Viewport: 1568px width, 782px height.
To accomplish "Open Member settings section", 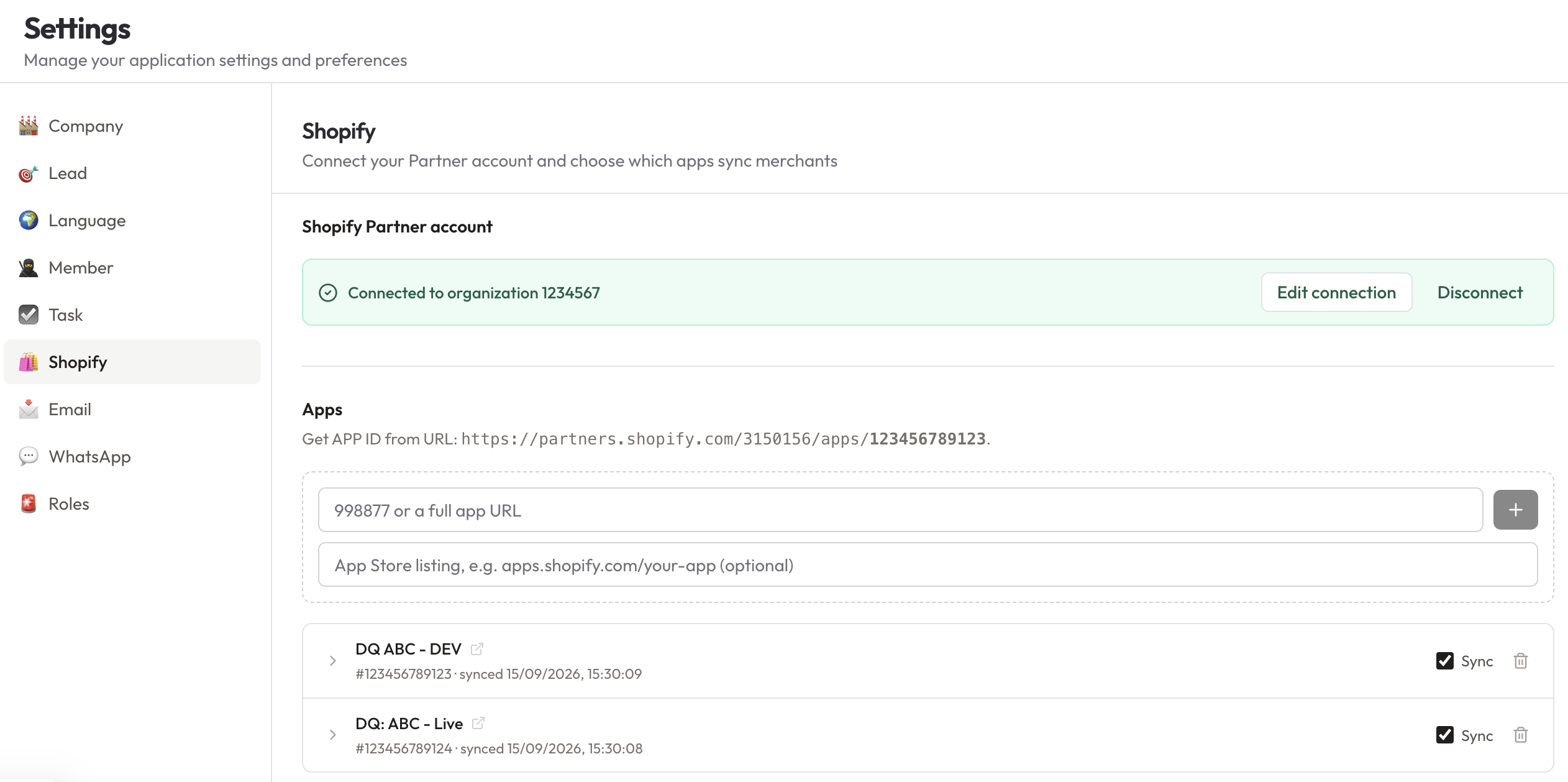I will (x=132, y=267).
